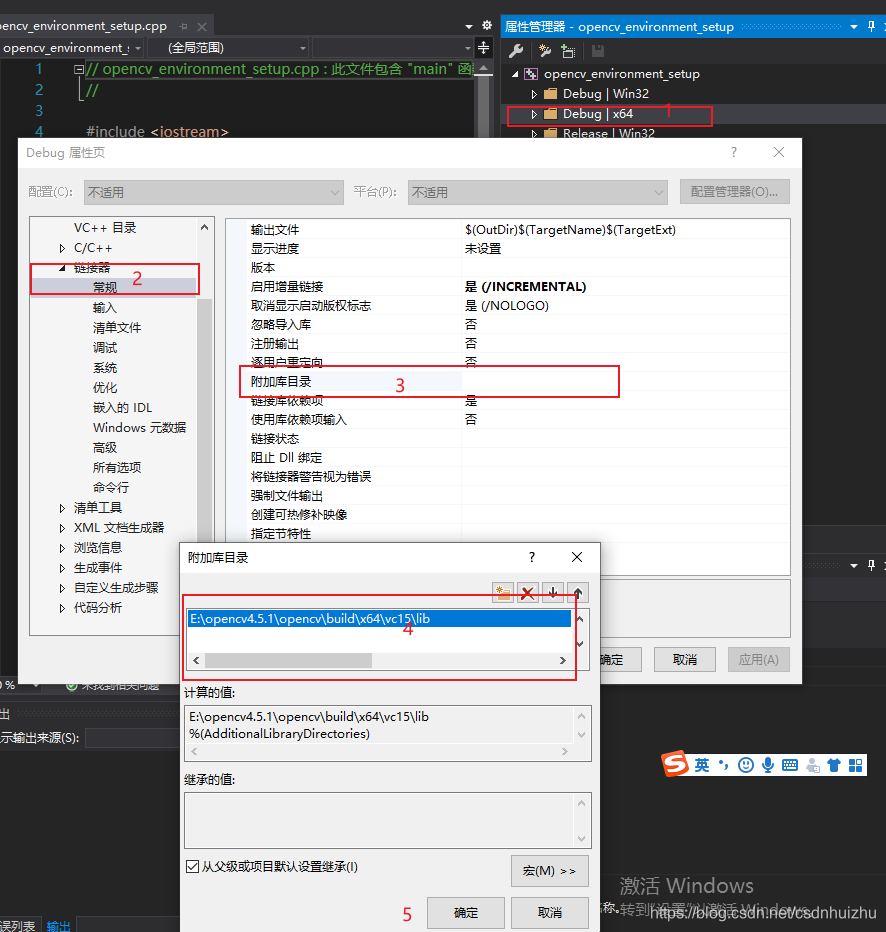Click the 附加库目录 property value field
This screenshot has height=932, width=886.
click(x=625, y=382)
